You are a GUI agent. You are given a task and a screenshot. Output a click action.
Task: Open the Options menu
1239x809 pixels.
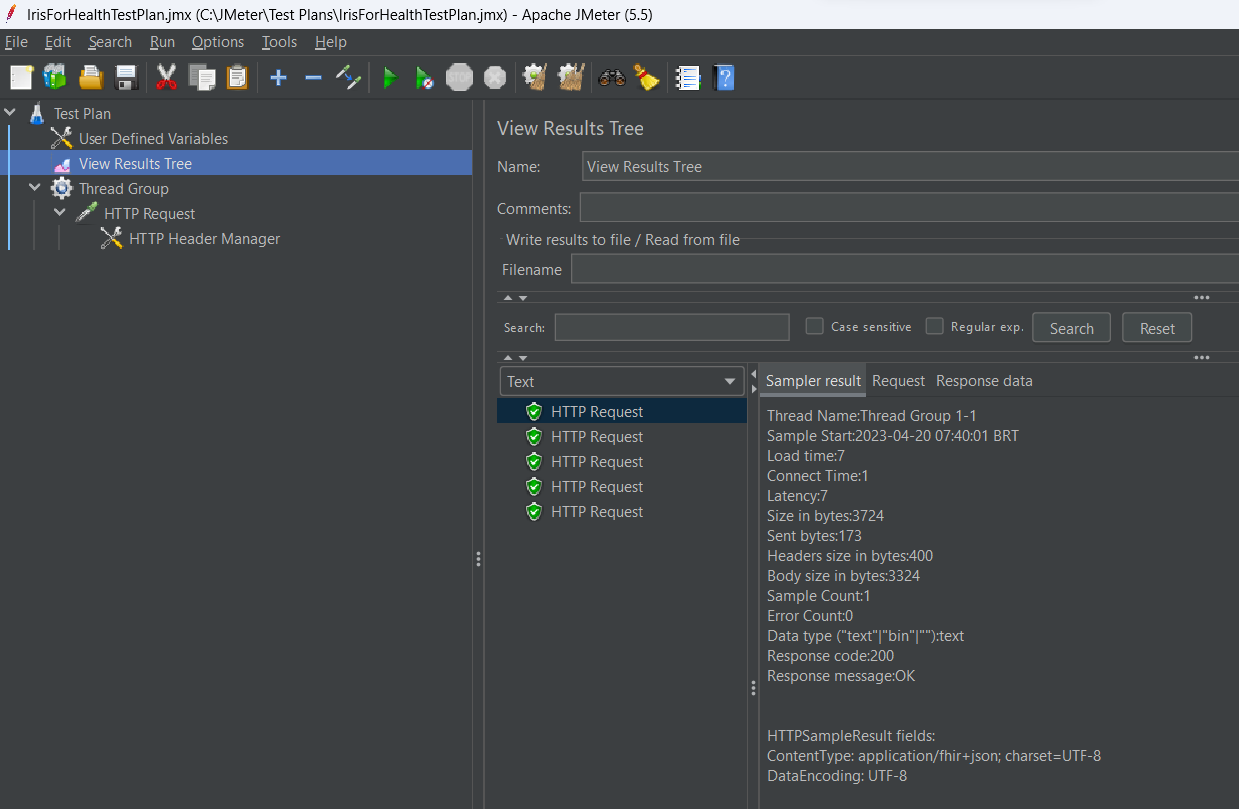pos(217,42)
